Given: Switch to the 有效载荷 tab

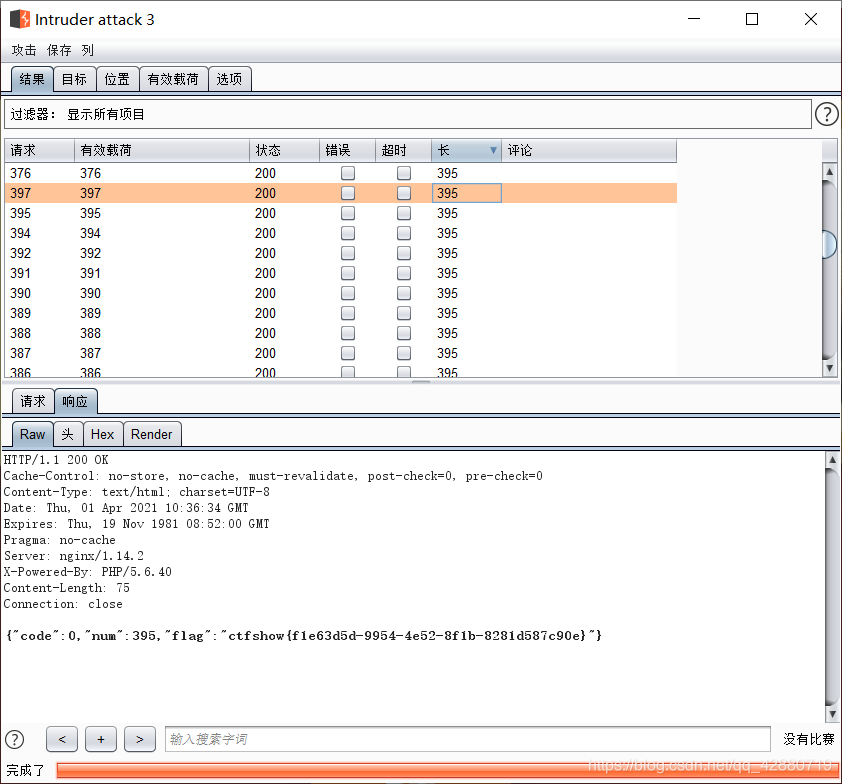Looking at the screenshot, I should [x=173, y=79].
